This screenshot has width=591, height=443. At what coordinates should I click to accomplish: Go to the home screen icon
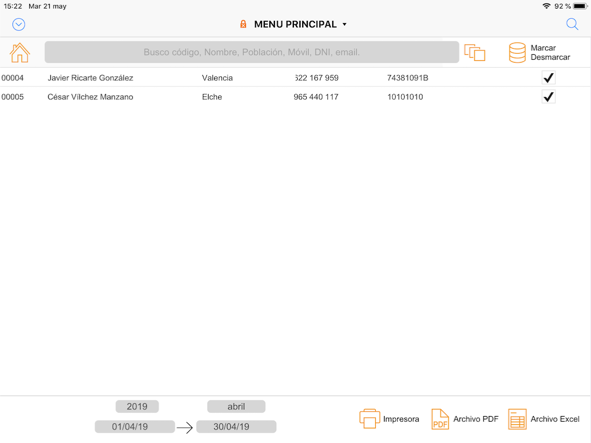20,52
